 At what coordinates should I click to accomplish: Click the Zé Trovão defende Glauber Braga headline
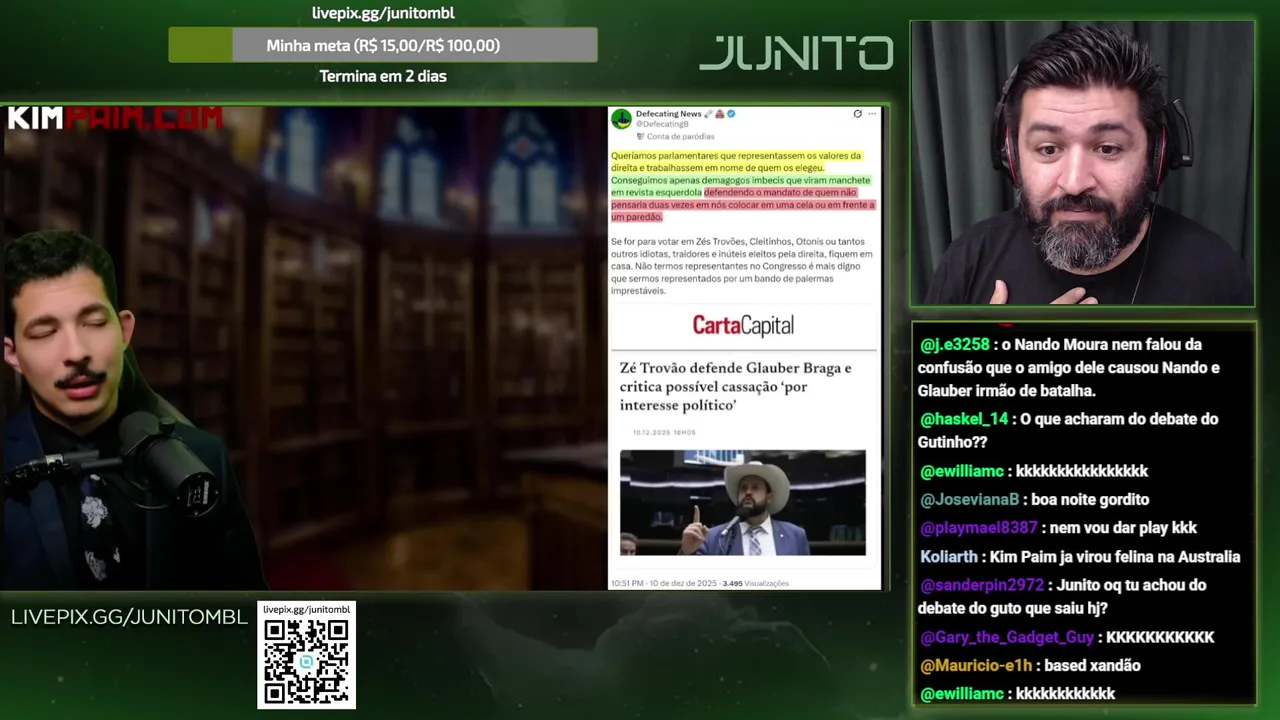click(x=735, y=386)
